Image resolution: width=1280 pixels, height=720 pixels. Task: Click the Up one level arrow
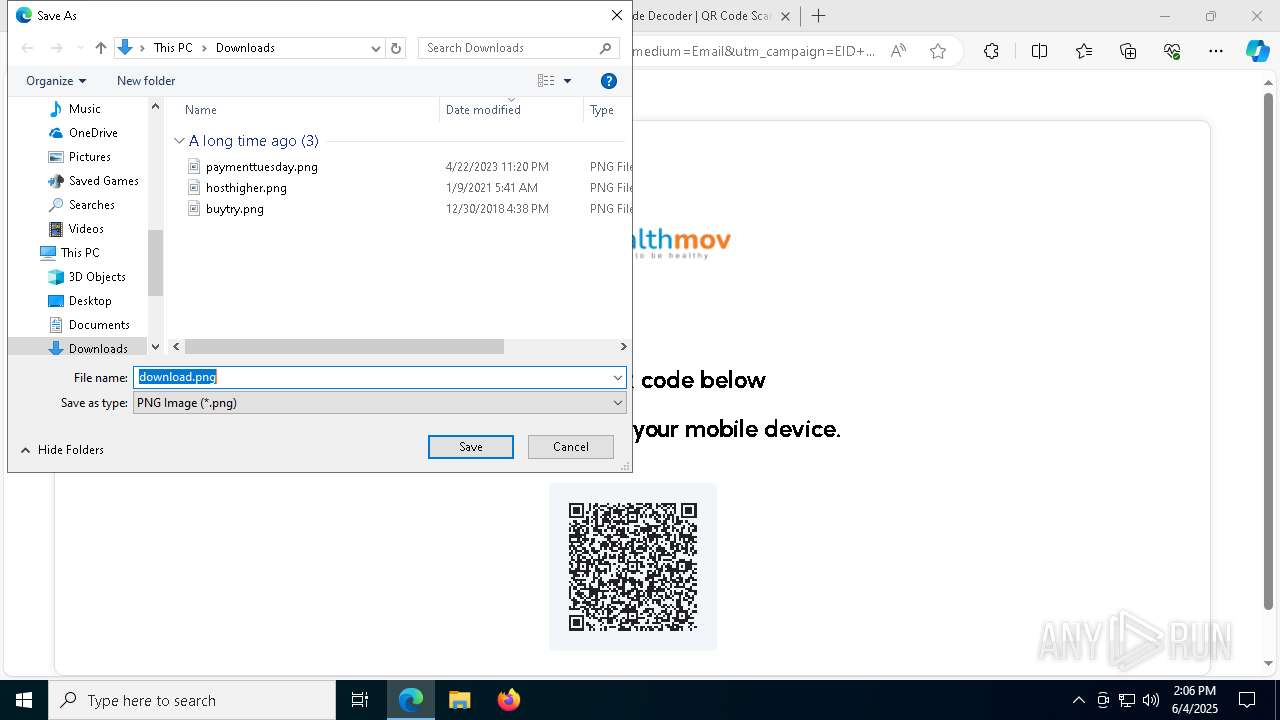click(100, 48)
